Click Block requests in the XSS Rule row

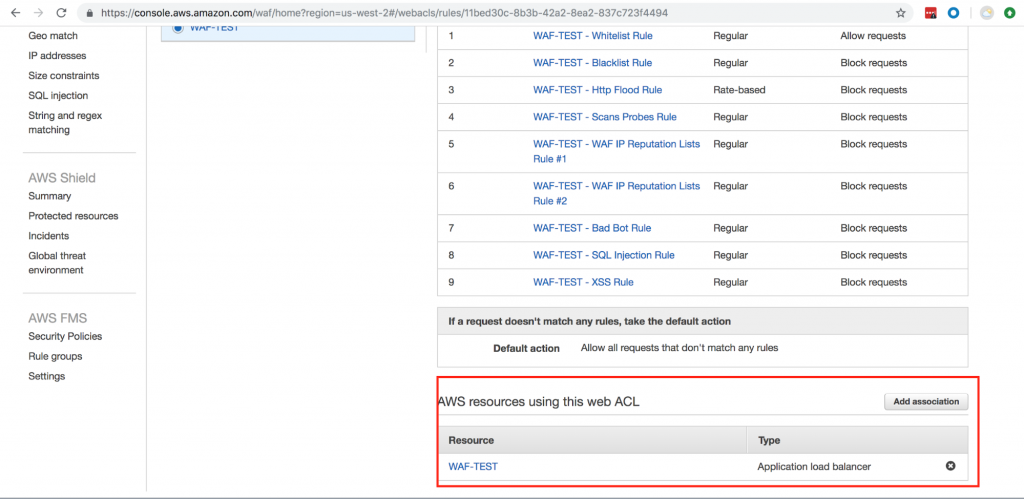click(x=873, y=282)
